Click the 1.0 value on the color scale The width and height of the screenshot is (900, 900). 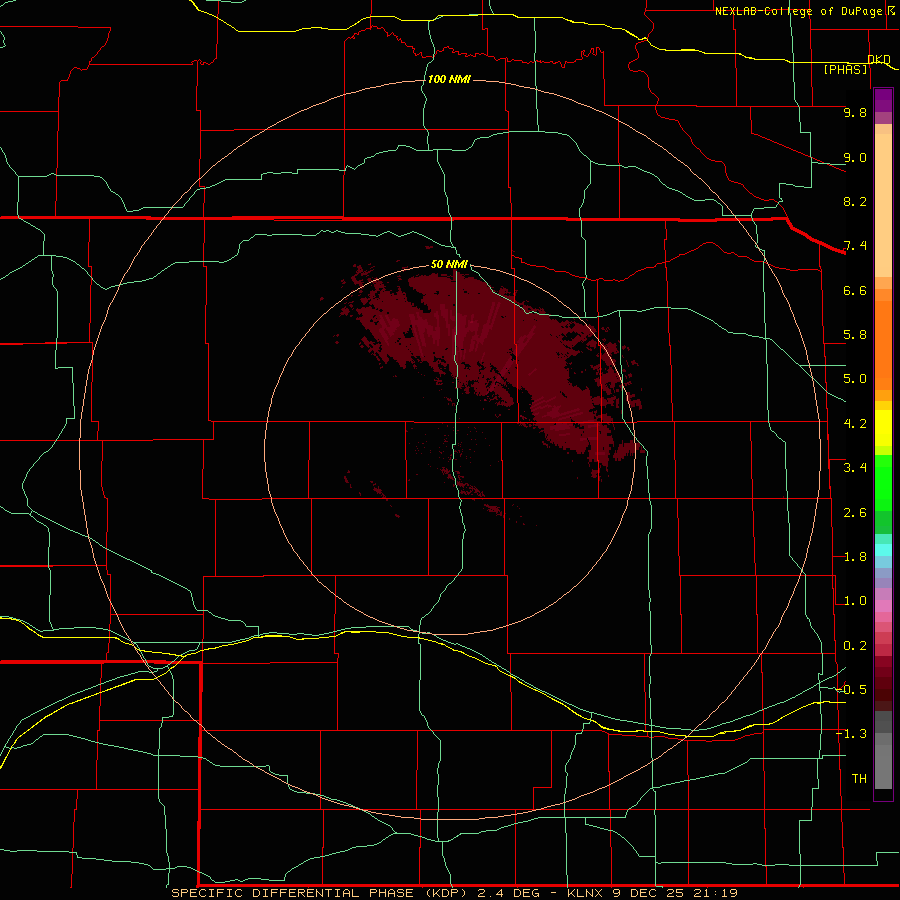click(x=855, y=601)
